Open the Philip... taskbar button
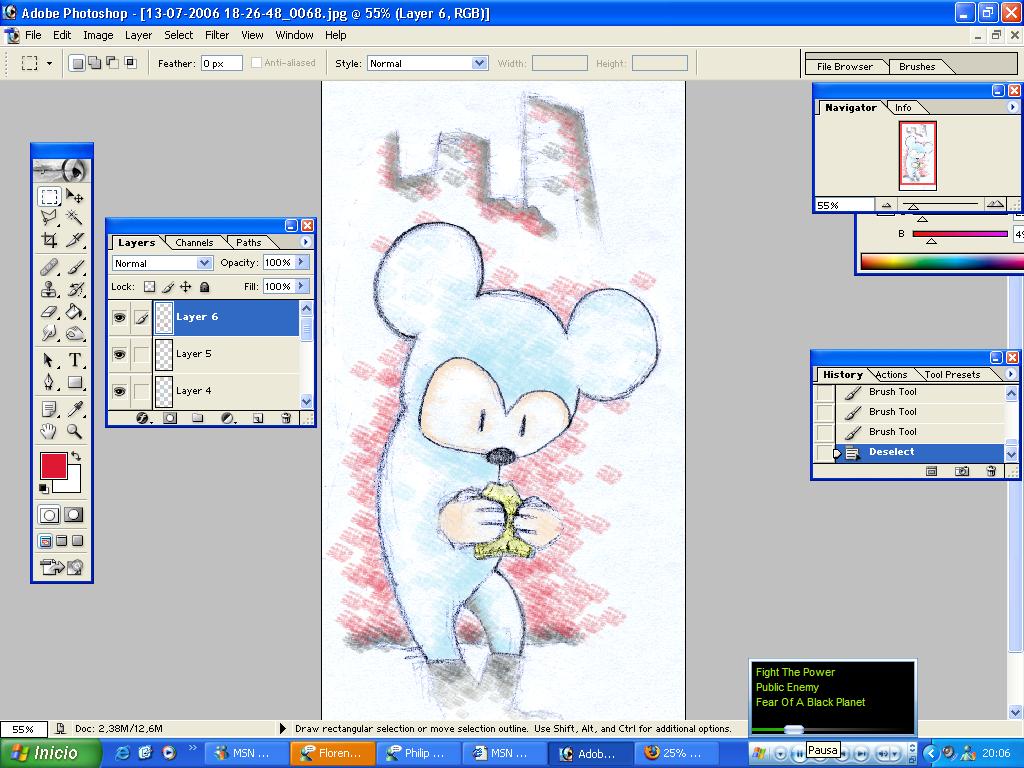 click(x=419, y=753)
